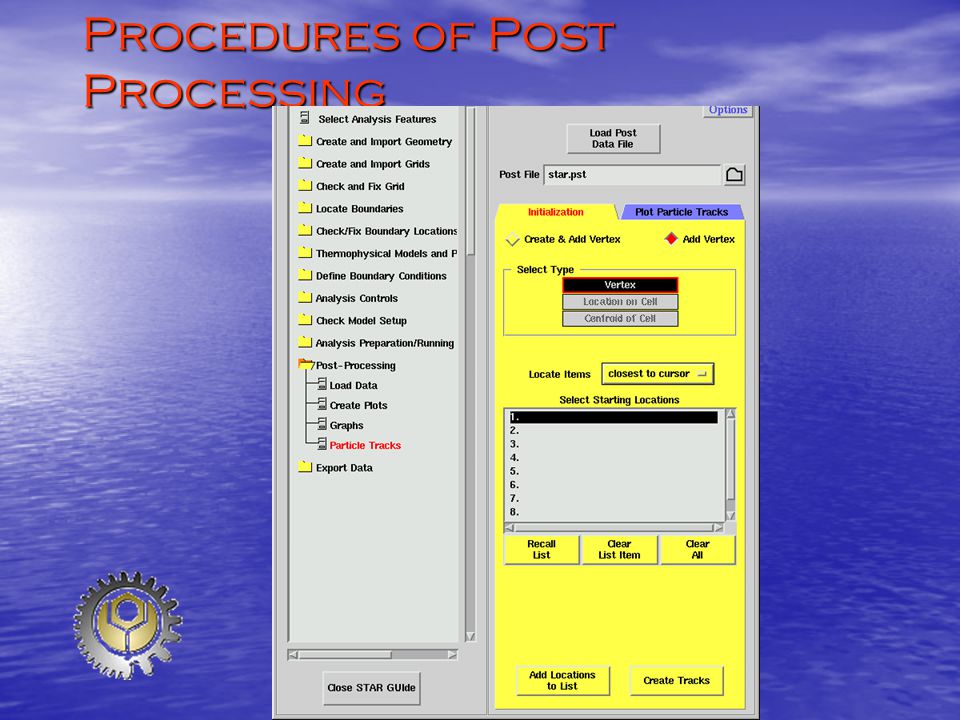
Task: Click folder icon beside Create and Import Grids
Action: point(305,163)
